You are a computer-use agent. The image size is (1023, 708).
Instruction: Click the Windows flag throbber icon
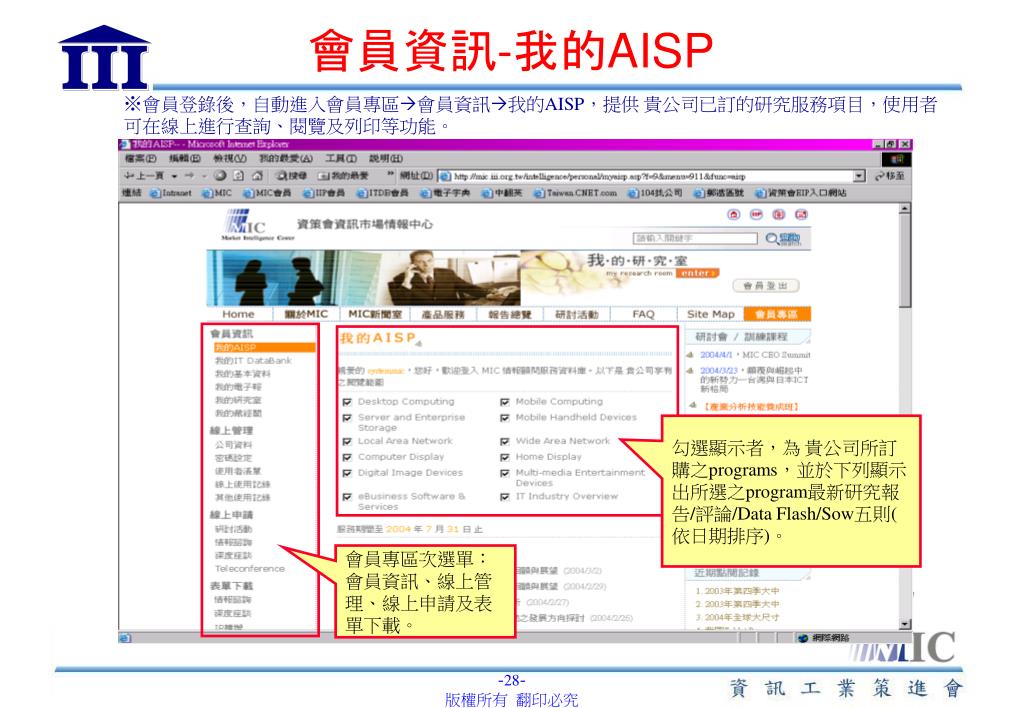click(897, 159)
